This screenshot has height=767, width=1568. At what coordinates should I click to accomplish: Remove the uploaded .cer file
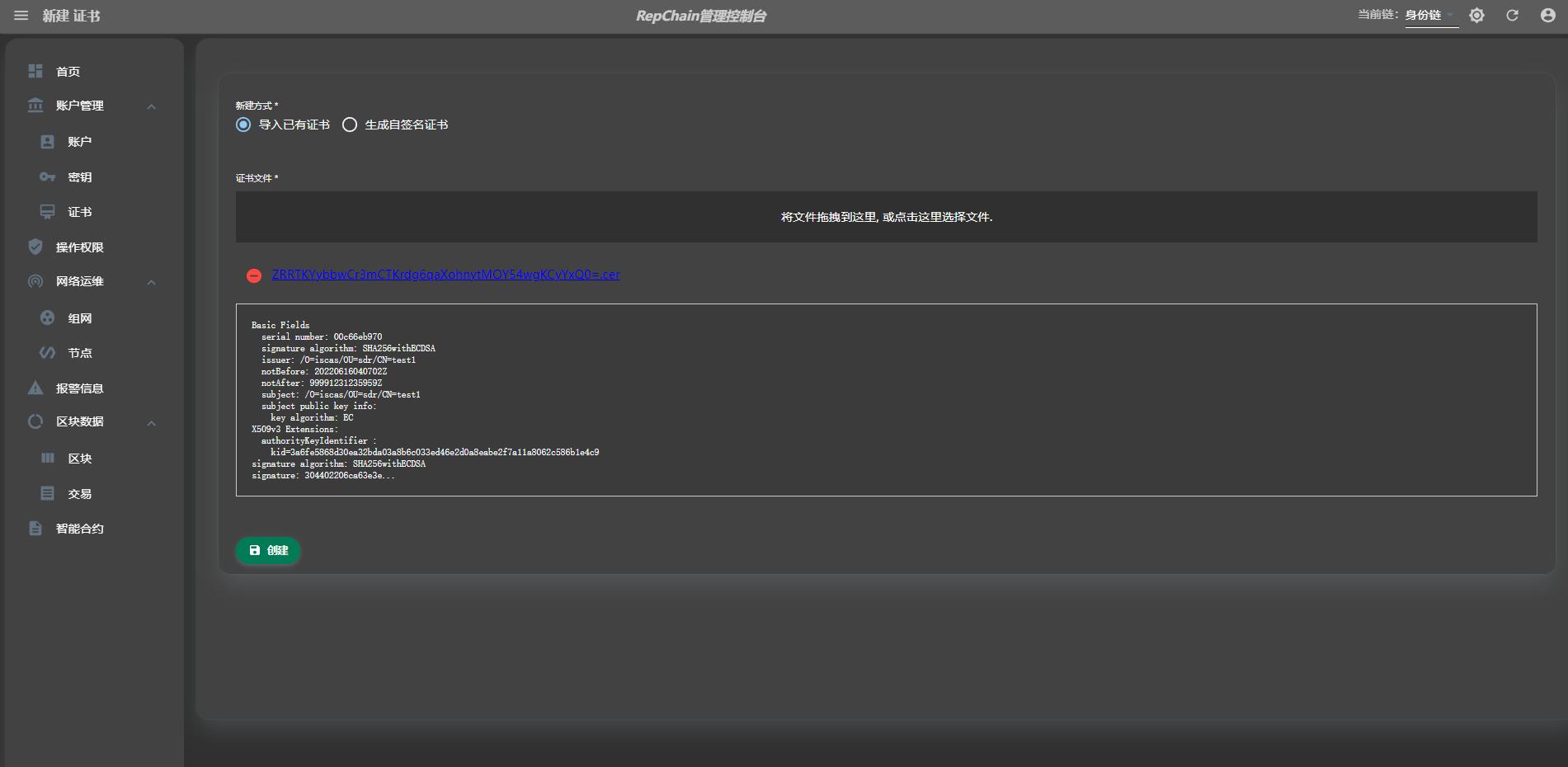point(254,275)
